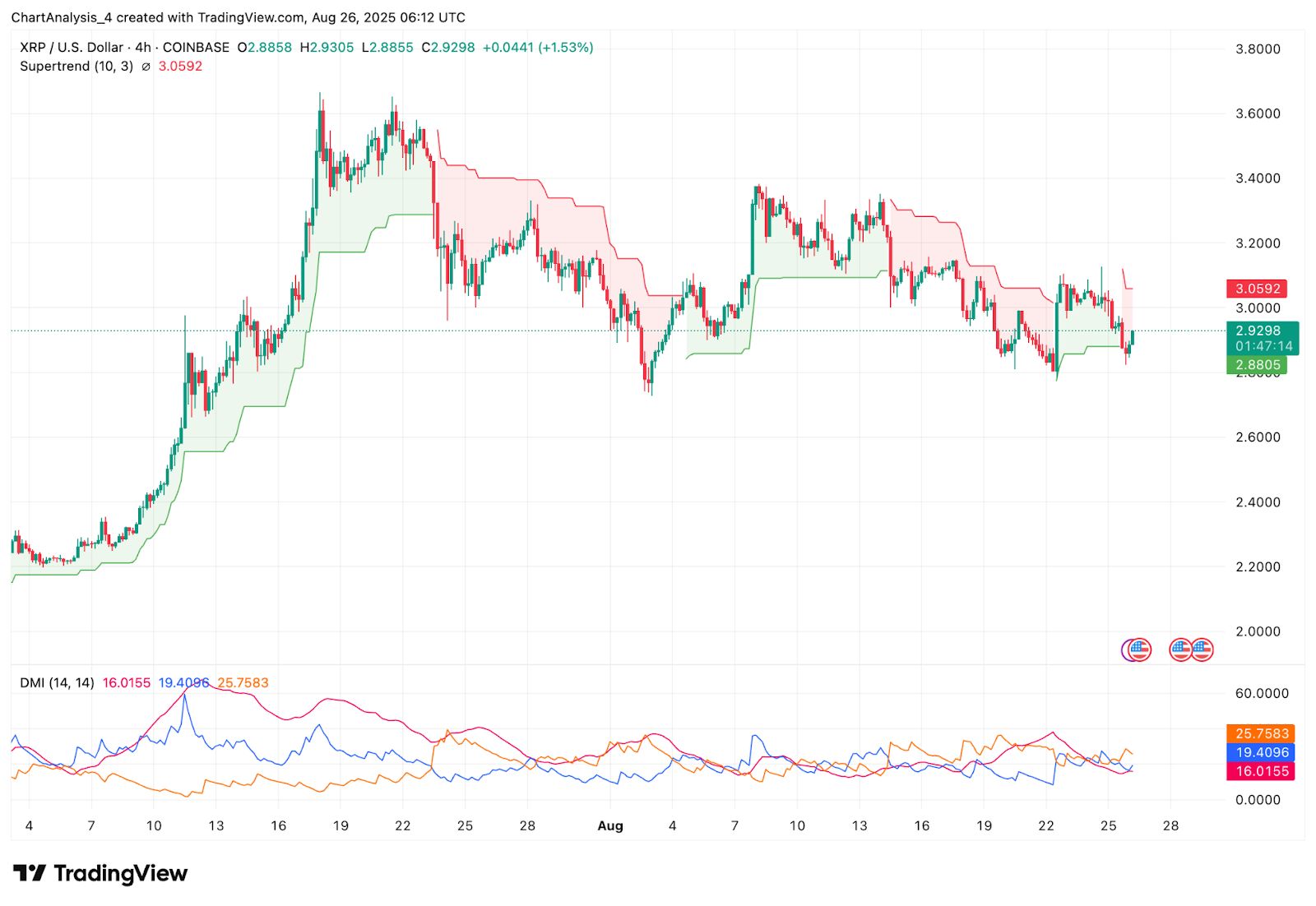Select the Aug label on the time axis
Viewport: 1316px width, 906px height.
[610, 826]
